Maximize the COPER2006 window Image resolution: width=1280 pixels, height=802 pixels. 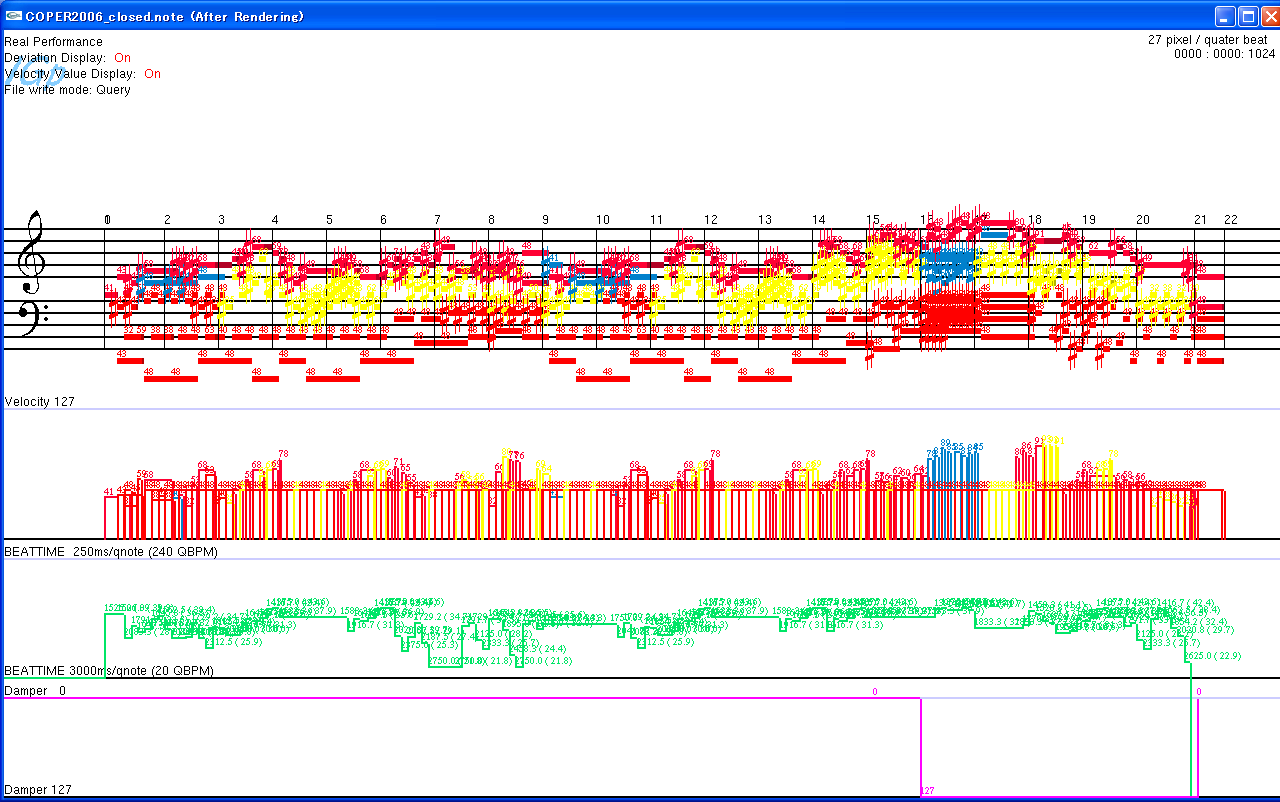(1248, 16)
